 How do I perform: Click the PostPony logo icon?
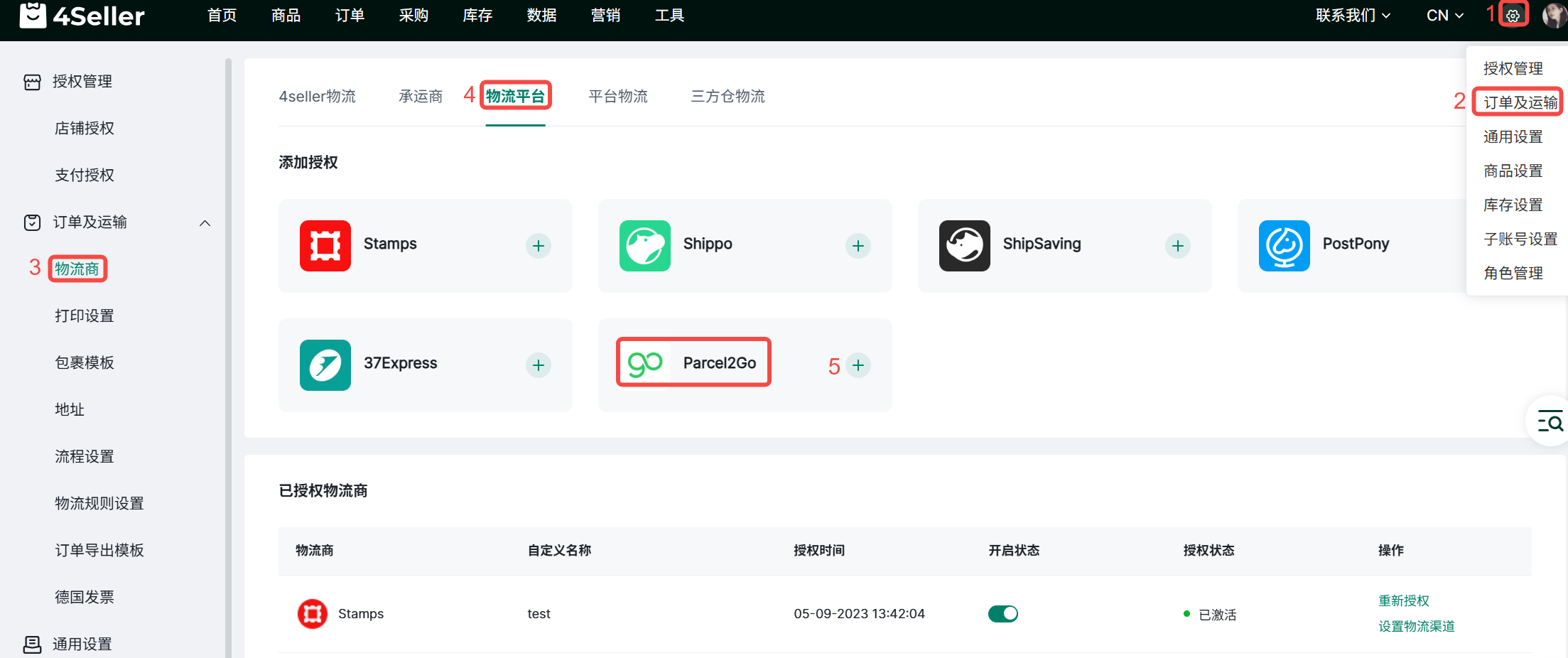tap(1284, 246)
